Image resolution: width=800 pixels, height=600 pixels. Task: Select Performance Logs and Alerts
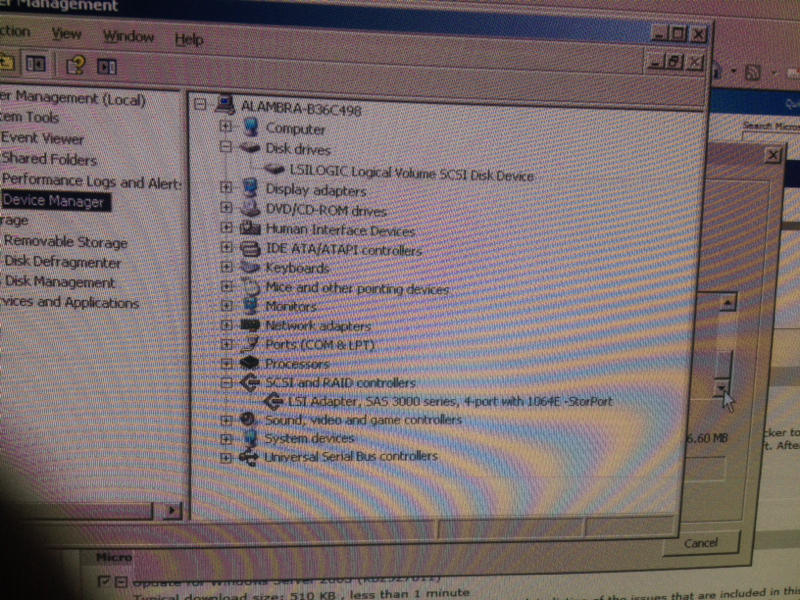[x=91, y=181]
